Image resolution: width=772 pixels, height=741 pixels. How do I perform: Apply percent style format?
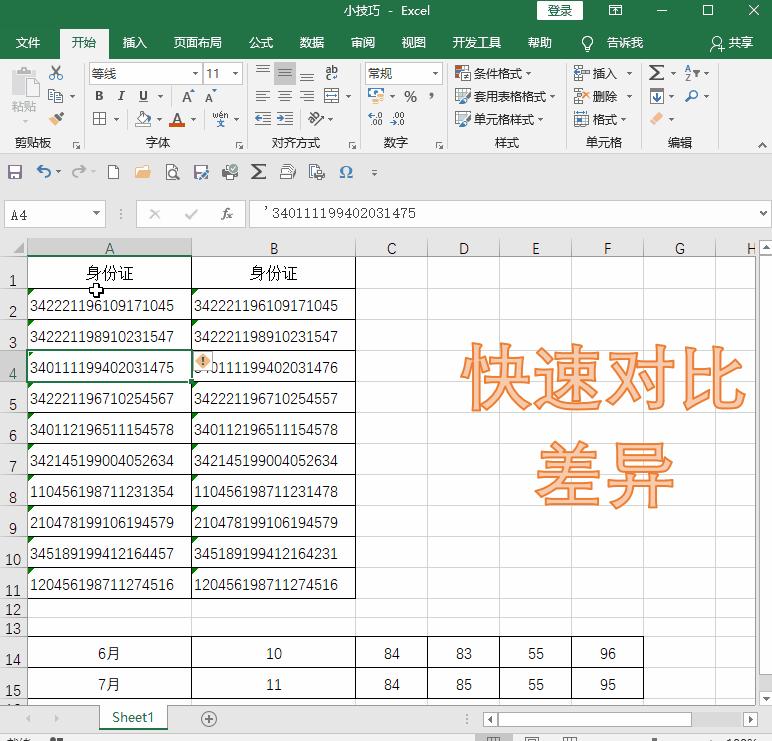pyautogui.click(x=410, y=97)
